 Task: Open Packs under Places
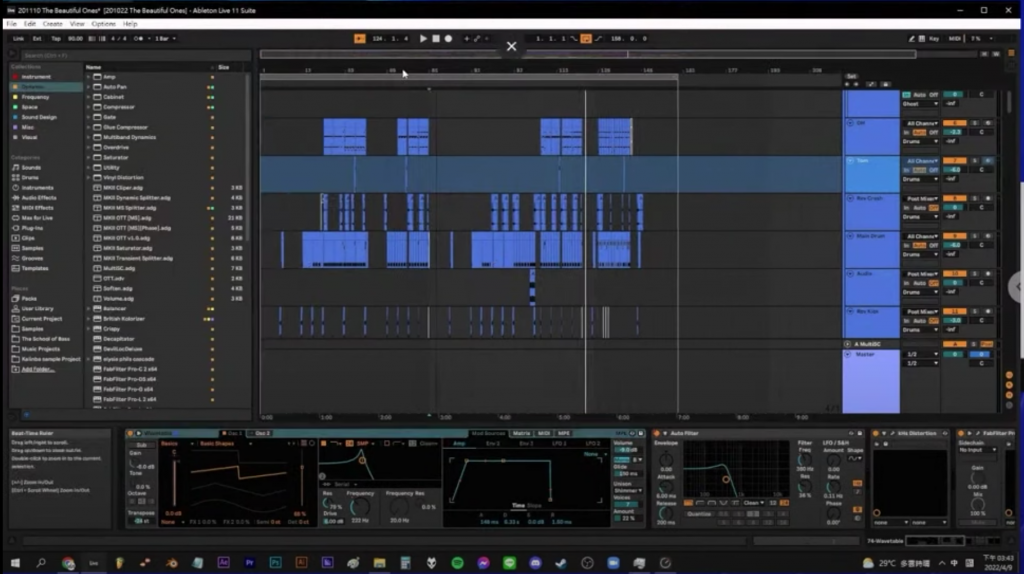click(29, 298)
